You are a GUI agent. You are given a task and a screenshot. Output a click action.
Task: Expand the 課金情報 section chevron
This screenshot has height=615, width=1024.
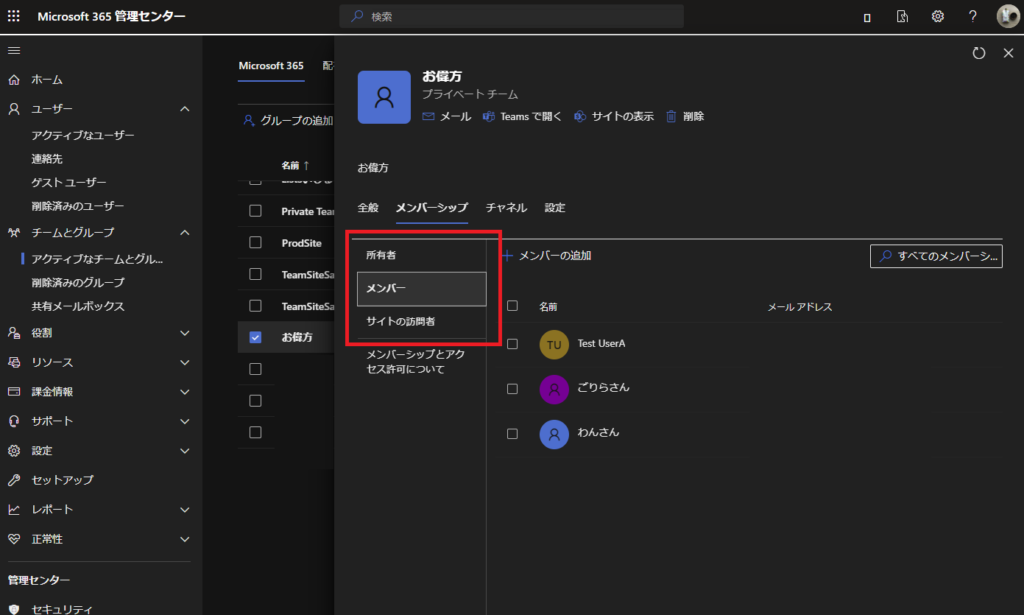coord(185,392)
